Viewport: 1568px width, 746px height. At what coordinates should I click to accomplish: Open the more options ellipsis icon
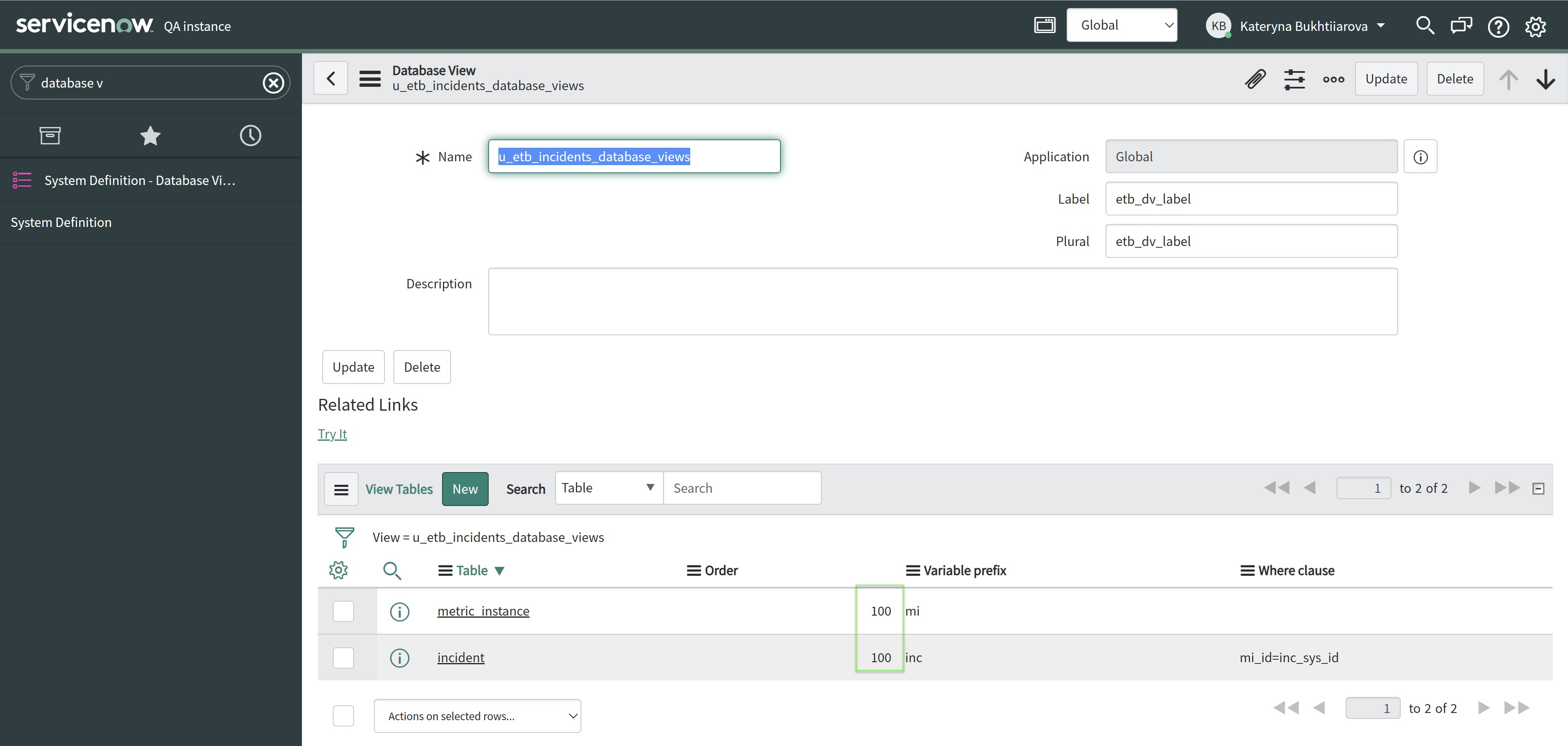tap(1333, 79)
